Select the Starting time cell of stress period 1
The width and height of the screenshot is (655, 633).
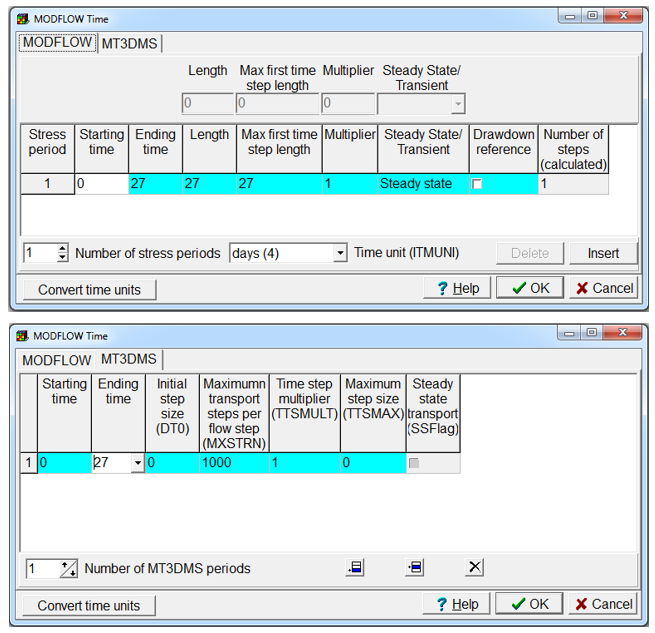click(x=102, y=184)
